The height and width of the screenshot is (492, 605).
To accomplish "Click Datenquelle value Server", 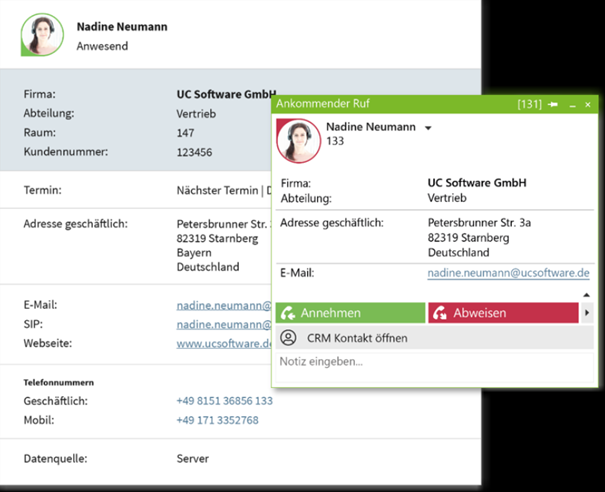I will (193, 458).
